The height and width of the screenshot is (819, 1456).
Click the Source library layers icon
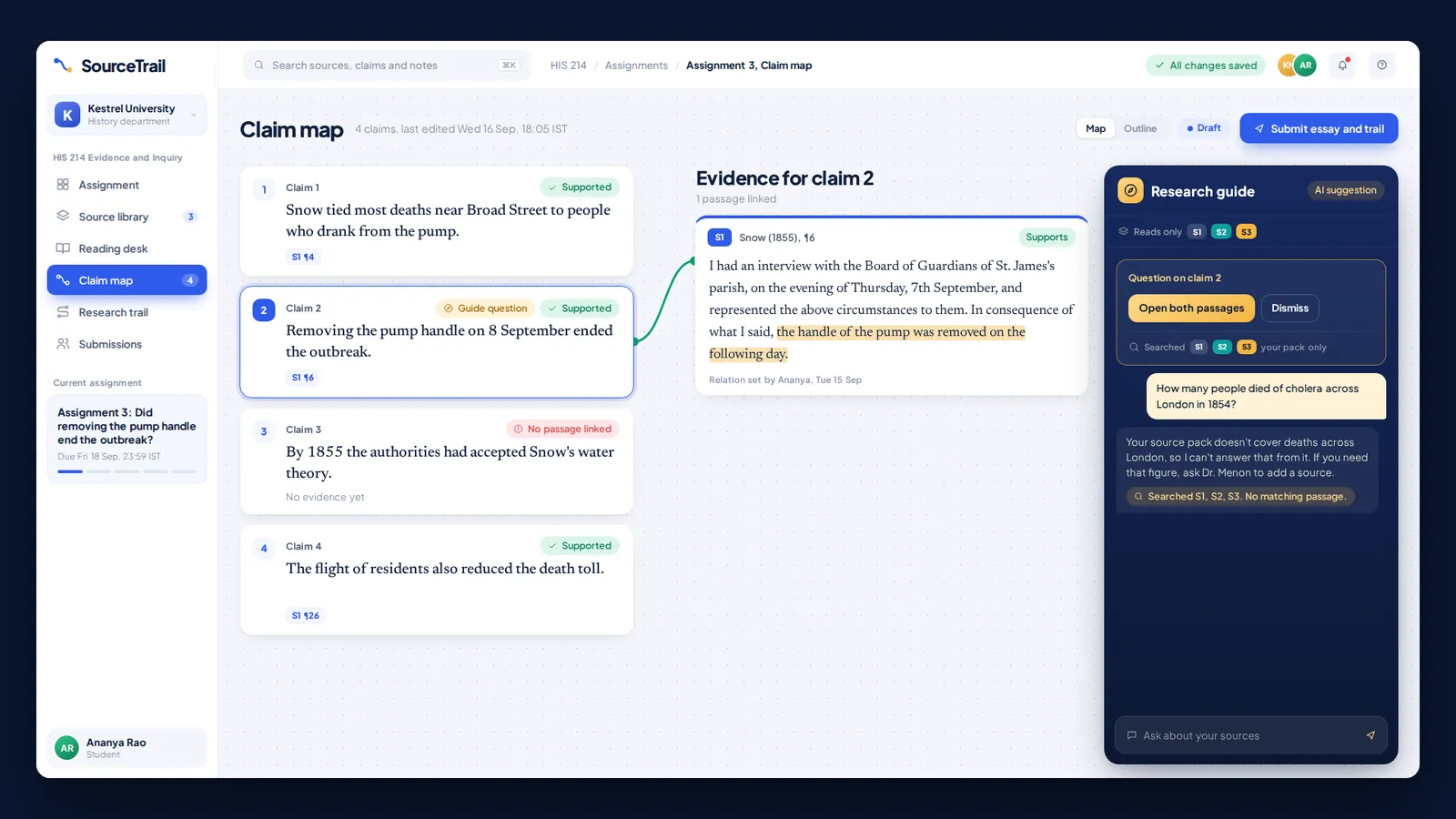coord(63,217)
